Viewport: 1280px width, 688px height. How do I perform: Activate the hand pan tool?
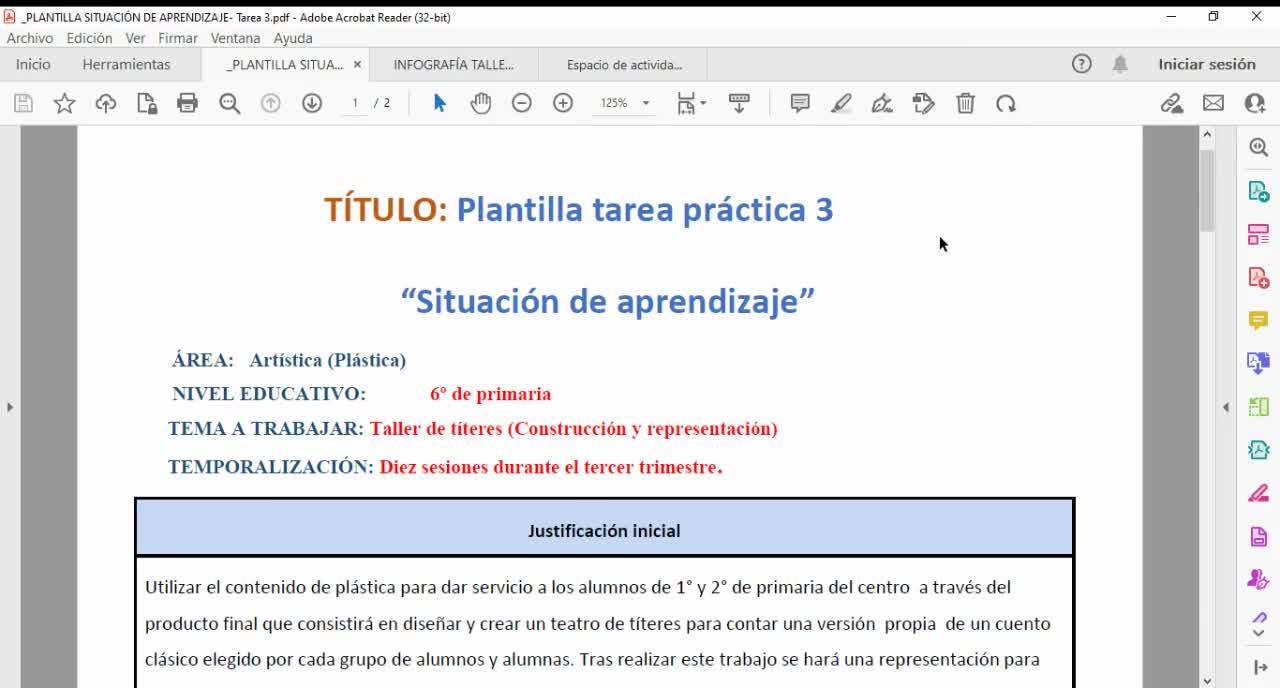481,103
